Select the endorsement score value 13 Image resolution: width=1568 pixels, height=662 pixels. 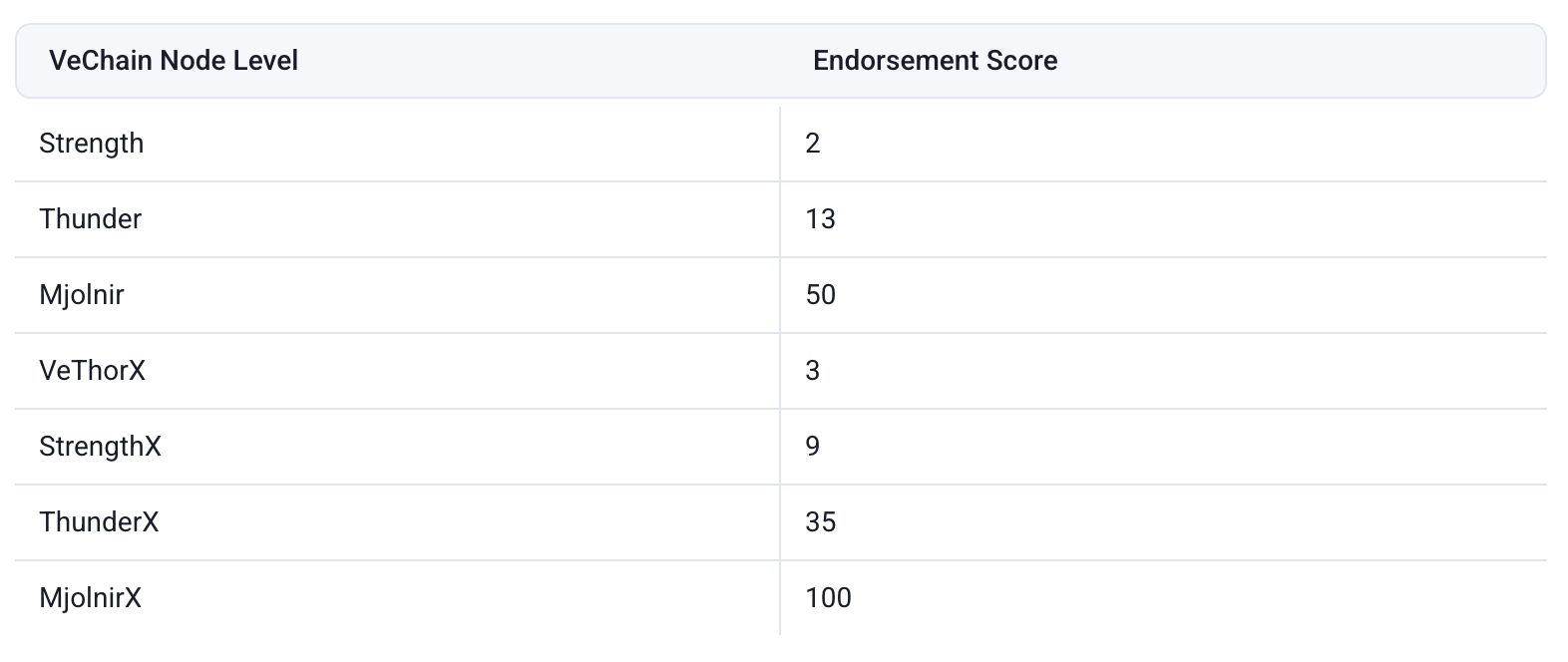click(x=820, y=219)
